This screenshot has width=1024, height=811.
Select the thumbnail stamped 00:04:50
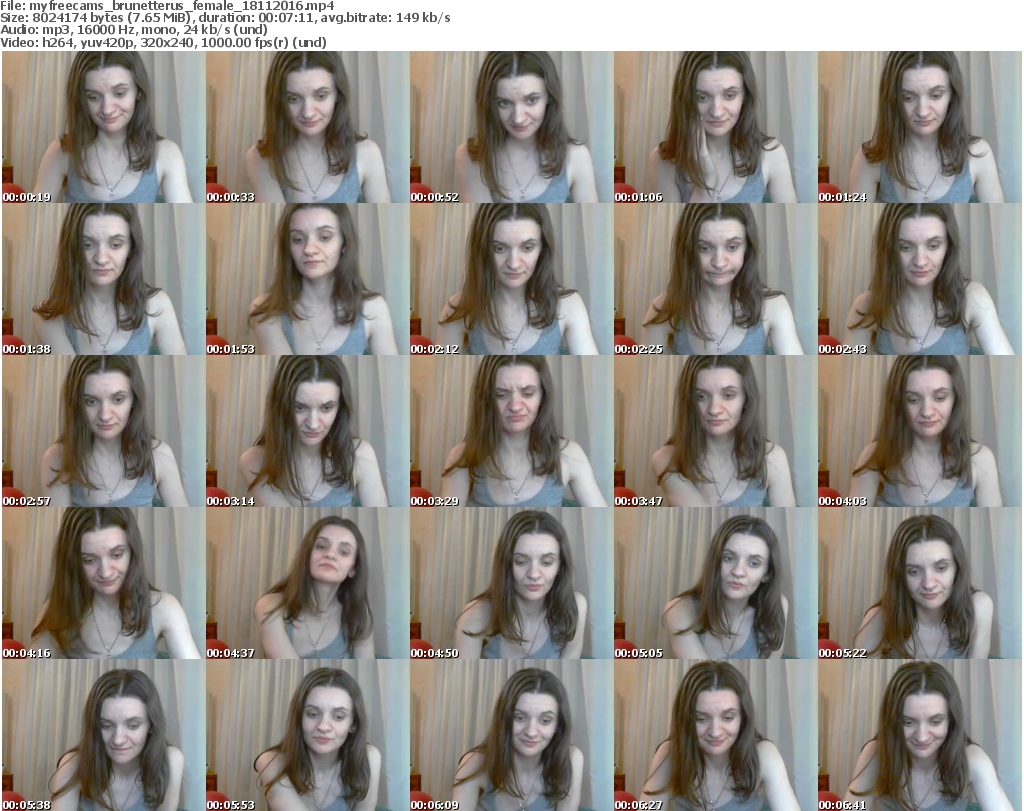[x=511, y=583]
